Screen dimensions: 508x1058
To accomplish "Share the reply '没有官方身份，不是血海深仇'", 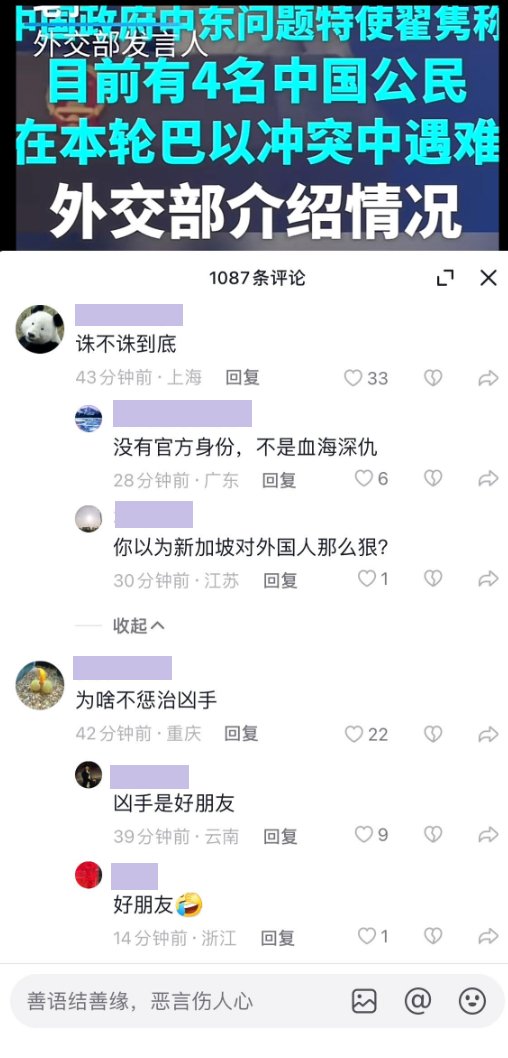I will tap(488, 479).
